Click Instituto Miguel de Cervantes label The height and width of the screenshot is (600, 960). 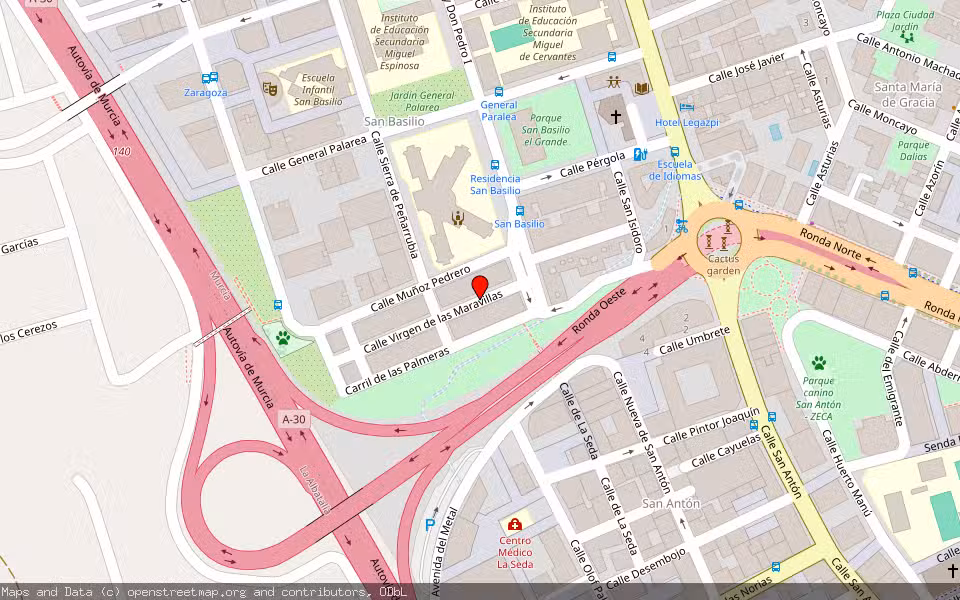point(548,32)
